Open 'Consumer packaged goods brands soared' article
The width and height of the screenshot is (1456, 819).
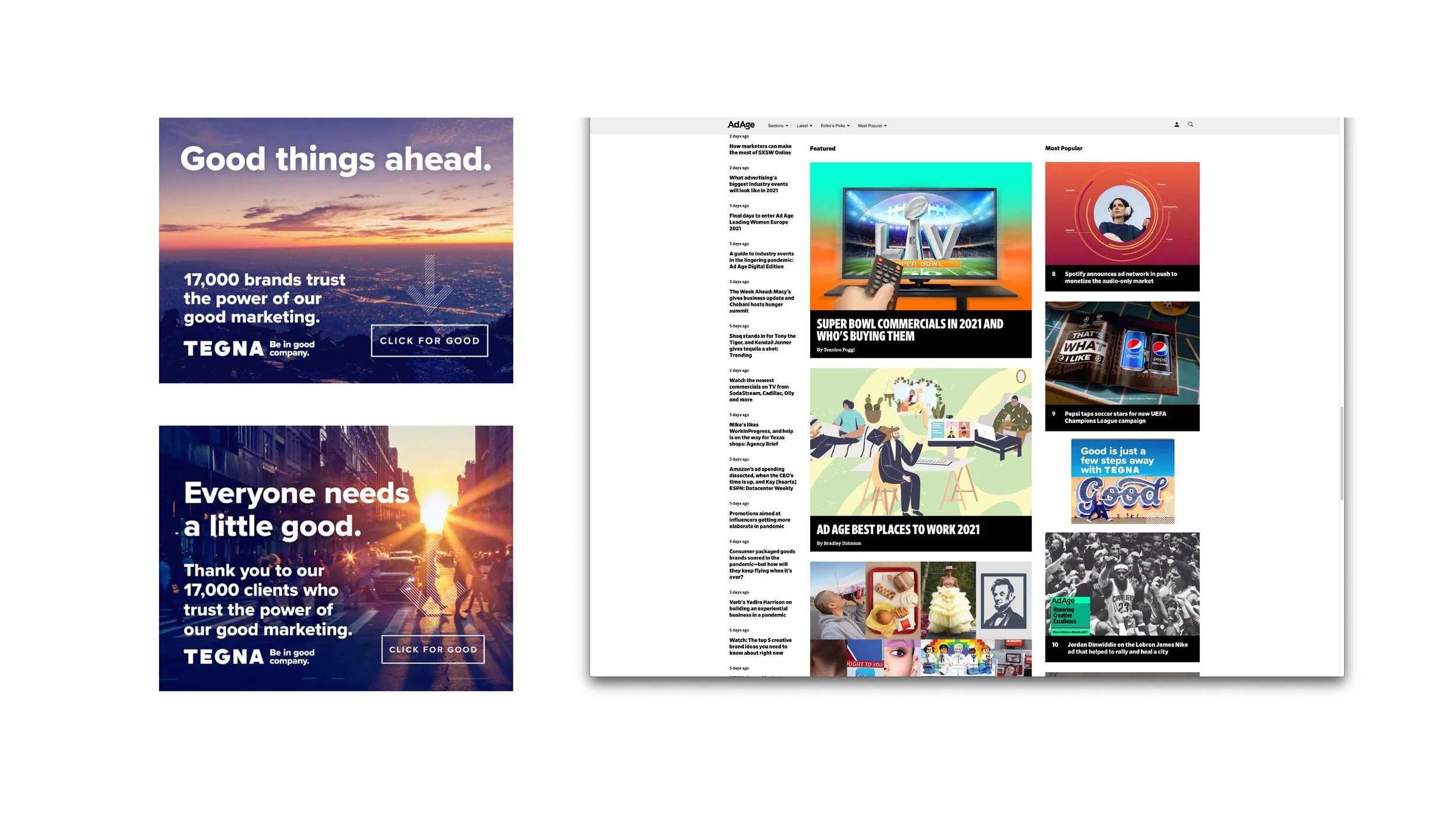(x=762, y=564)
